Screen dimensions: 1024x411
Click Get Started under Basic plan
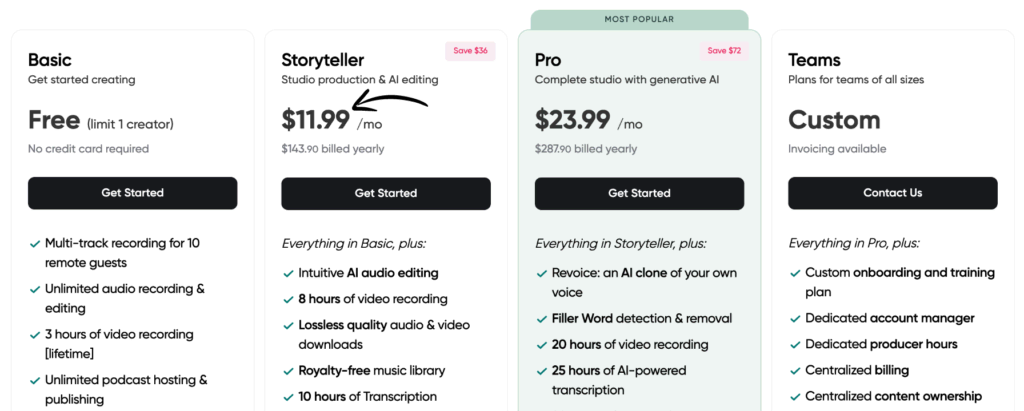[132, 193]
